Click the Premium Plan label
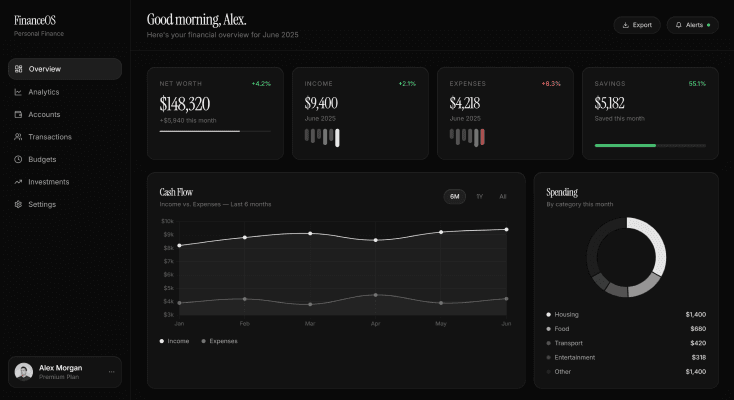This screenshot has height=400, width=734. coord(59,377)
